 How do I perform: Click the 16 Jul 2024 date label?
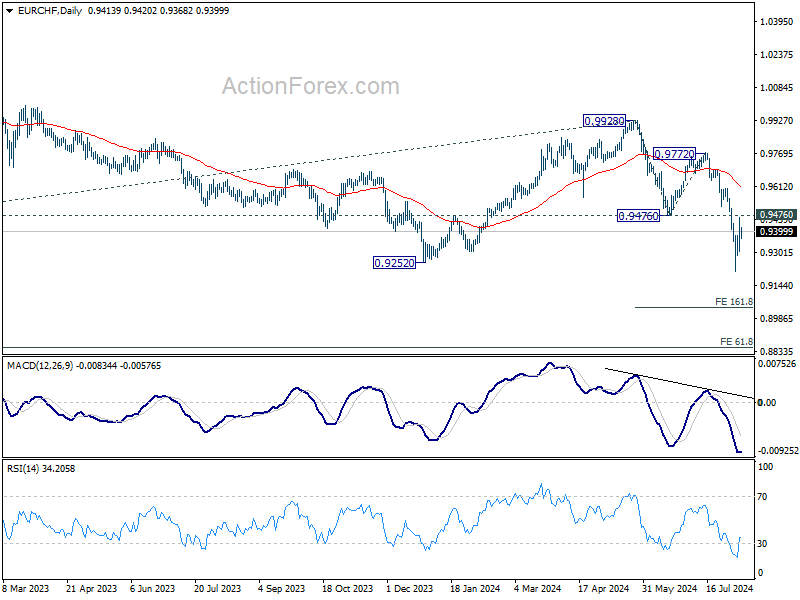click(729, 589)
